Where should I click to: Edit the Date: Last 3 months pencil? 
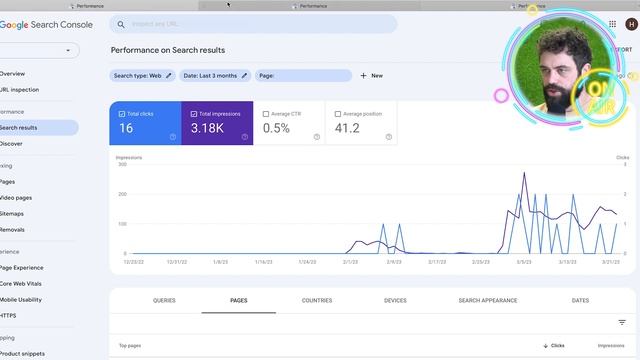pos(244,76)
